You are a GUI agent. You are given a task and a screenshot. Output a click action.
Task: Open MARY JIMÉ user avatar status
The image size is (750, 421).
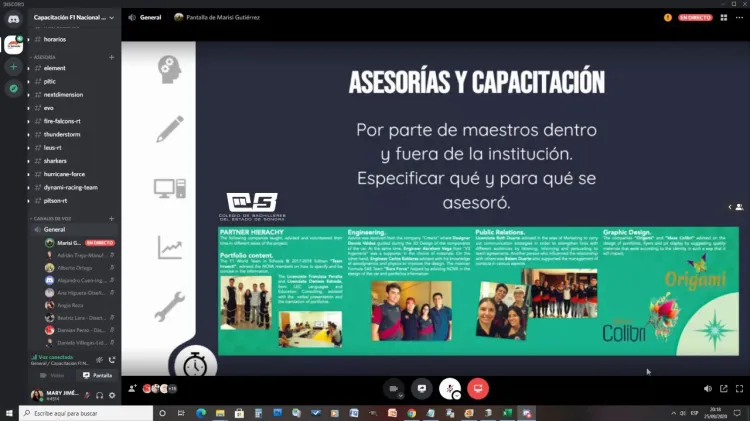pos(36,395)
